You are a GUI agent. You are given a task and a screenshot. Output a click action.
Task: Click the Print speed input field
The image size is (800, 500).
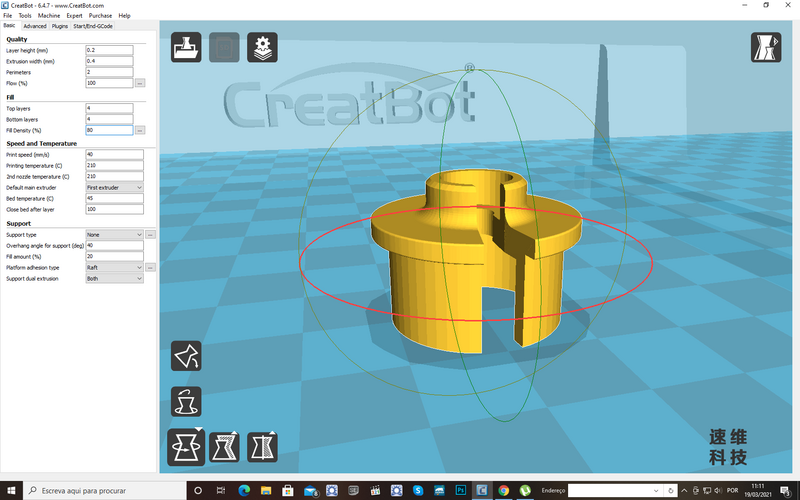114,155
